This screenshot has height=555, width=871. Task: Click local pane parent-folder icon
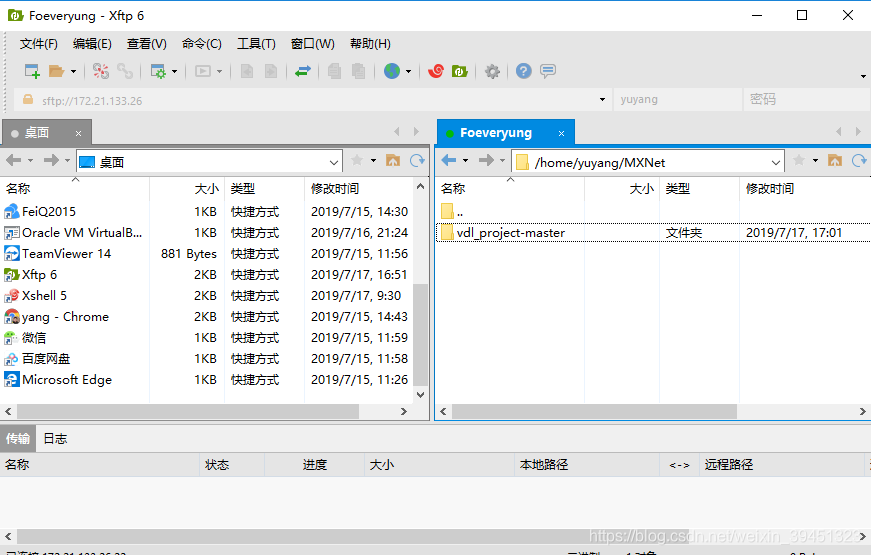(393, 161)
